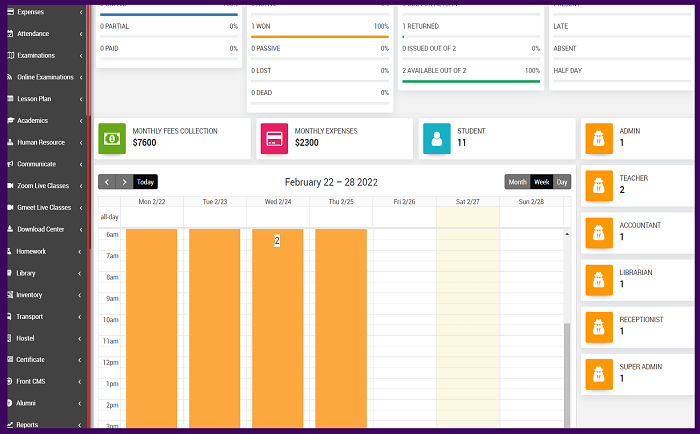
Task: Go to next week in calendar
Action: pos(124,182)
